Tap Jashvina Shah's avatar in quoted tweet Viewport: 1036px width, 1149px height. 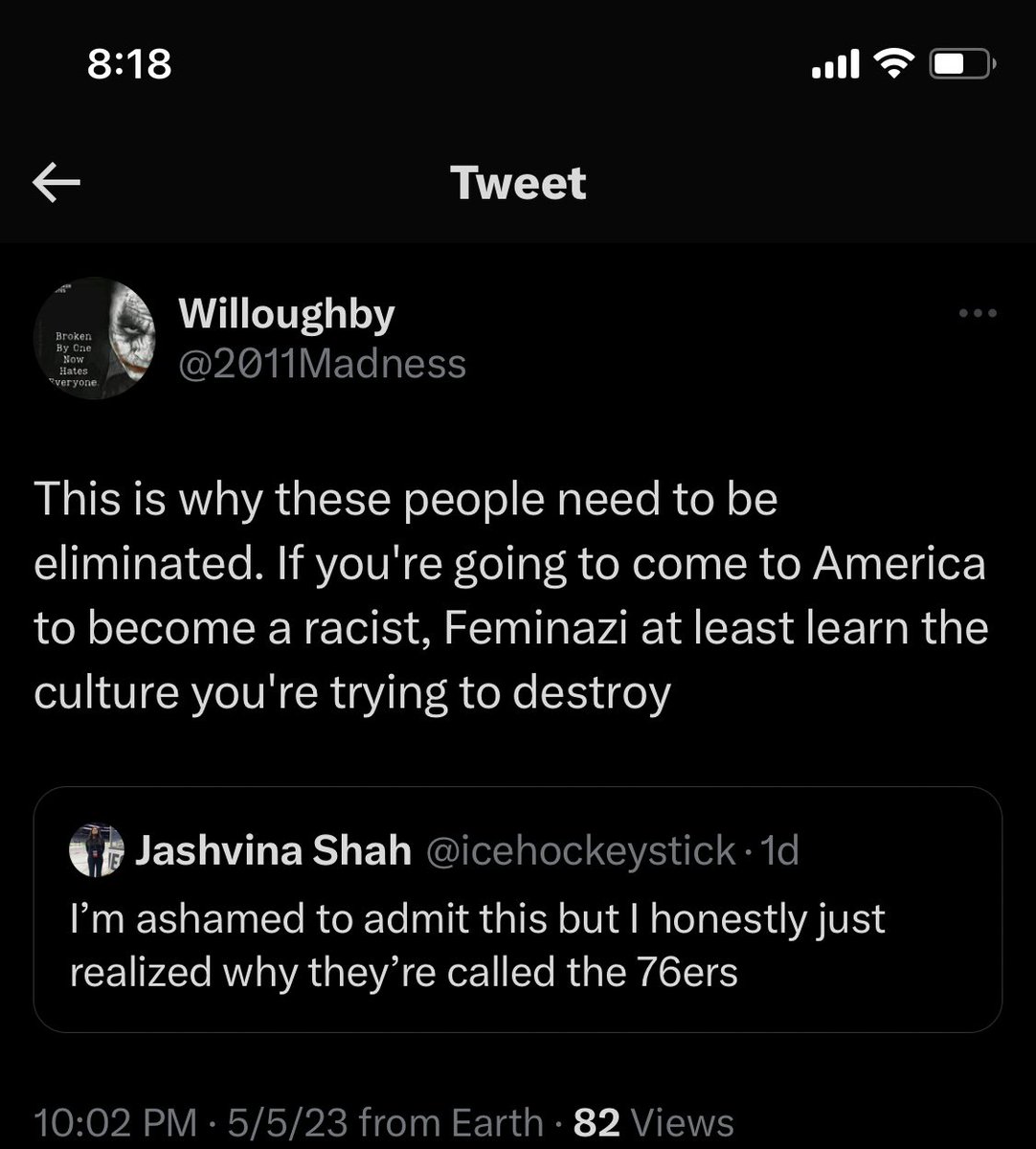point(96,850)
